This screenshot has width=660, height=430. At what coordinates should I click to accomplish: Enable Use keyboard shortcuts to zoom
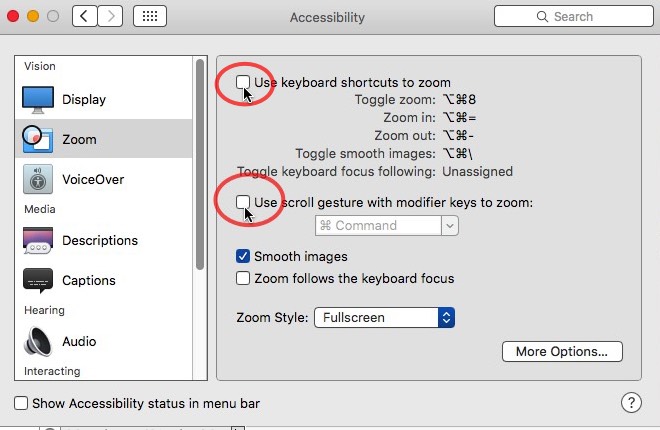pyautogui.click(x=243, y=82)
